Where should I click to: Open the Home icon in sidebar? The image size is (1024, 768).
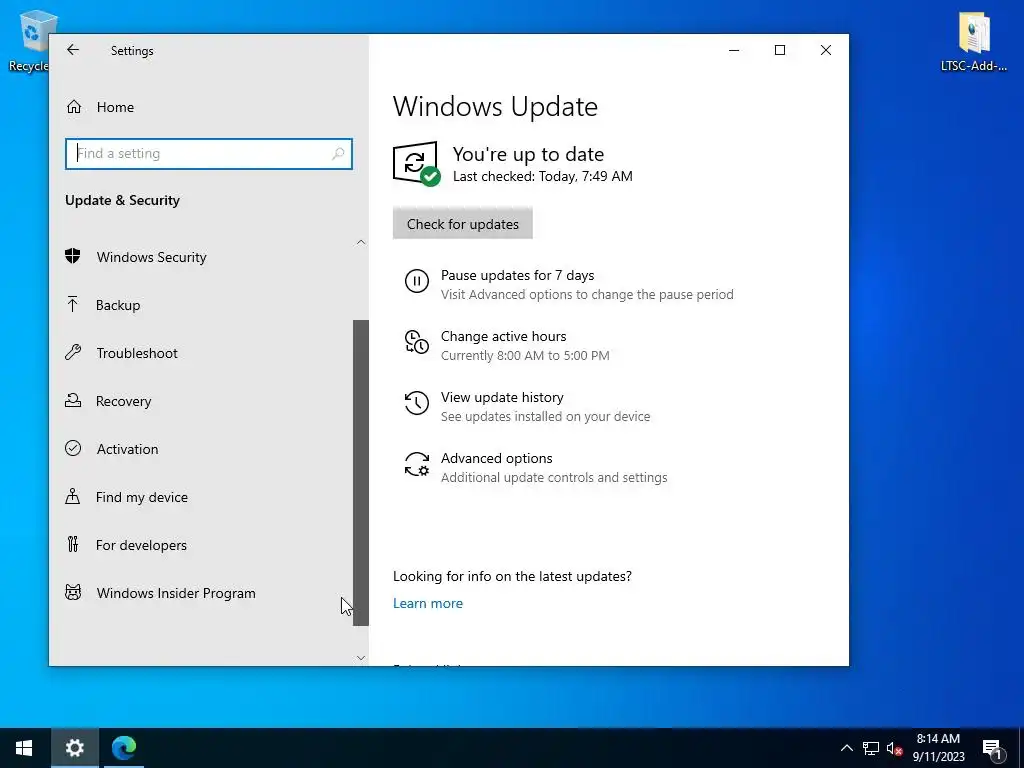tap(74, 106)
